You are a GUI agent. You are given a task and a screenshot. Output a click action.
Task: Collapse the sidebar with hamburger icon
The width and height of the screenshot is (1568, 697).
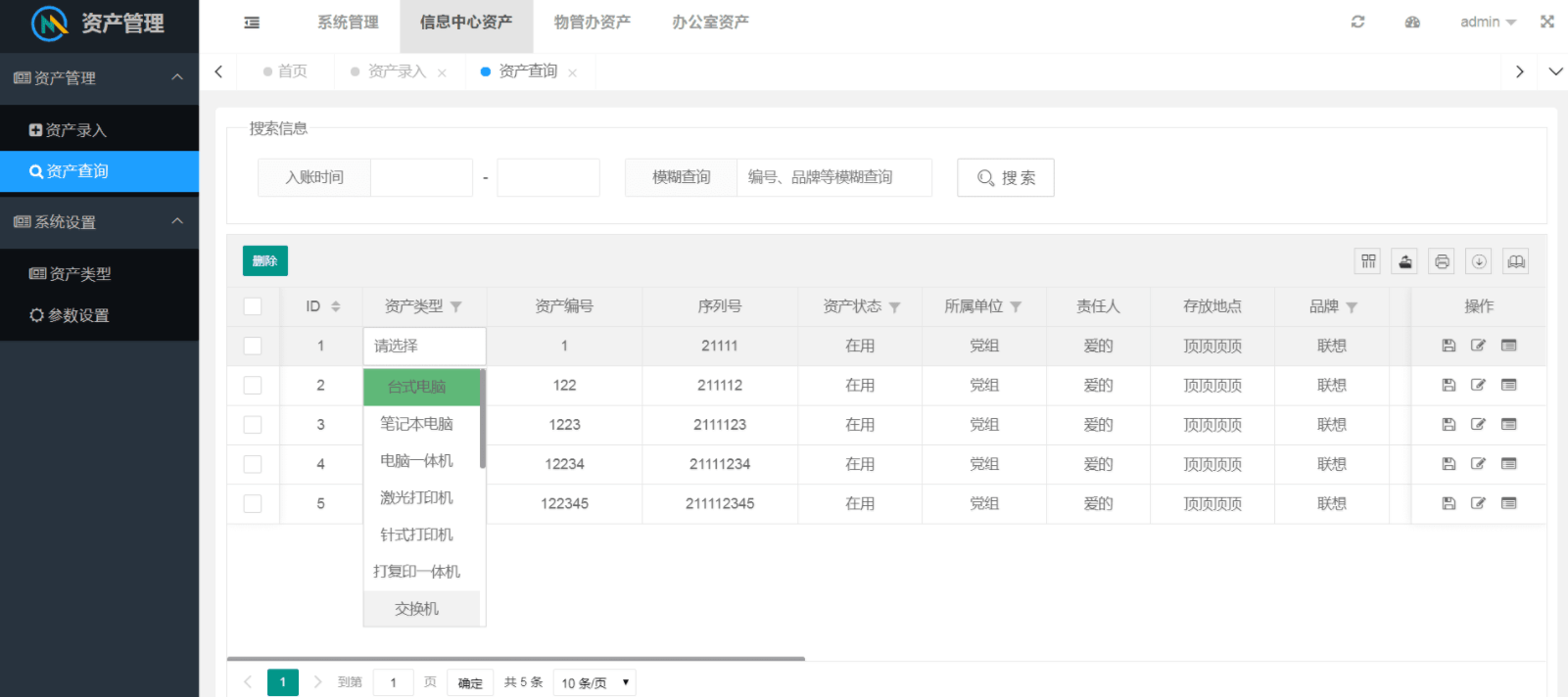tap(252, 23)
